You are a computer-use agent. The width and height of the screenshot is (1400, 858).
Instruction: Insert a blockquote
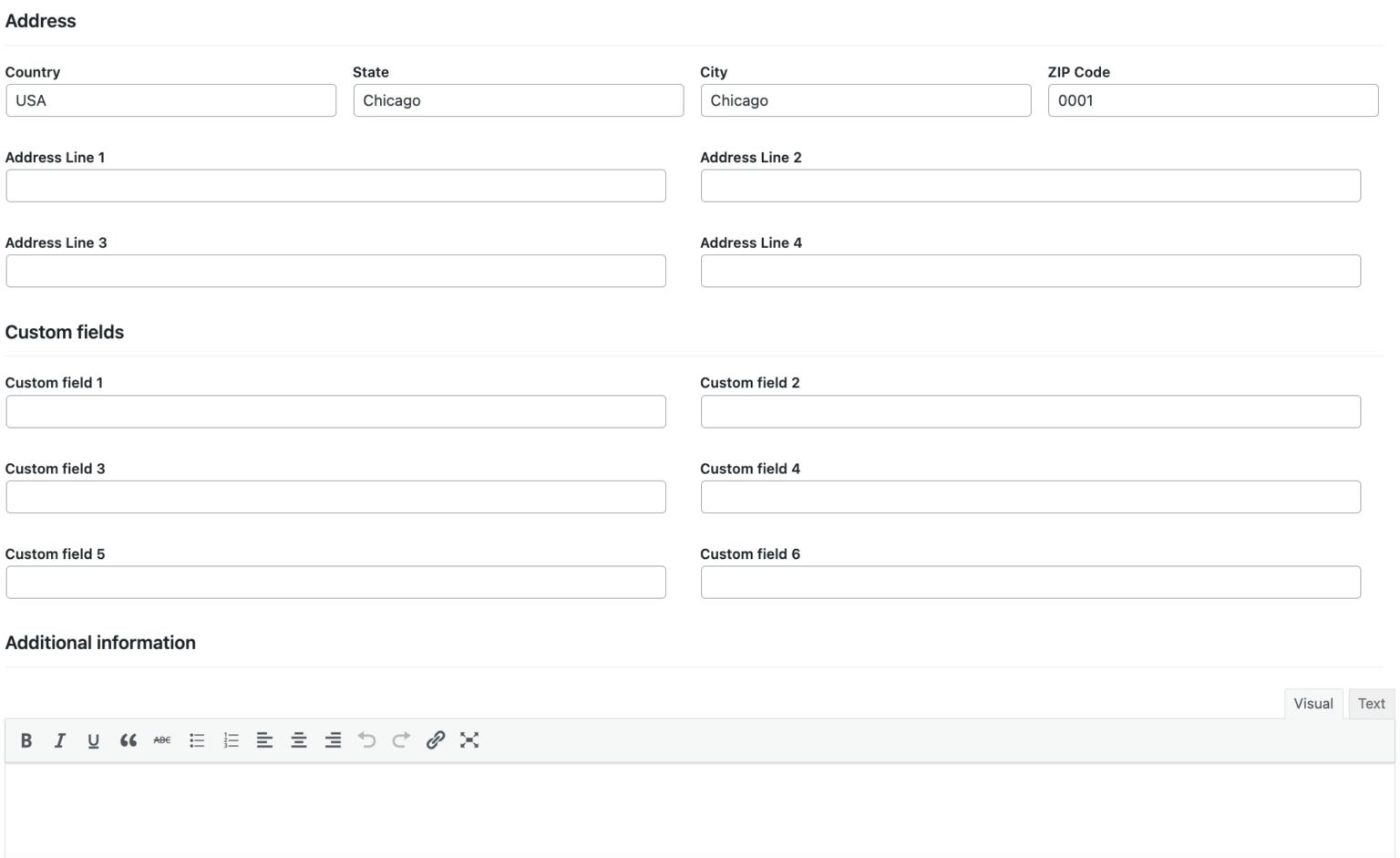(x=128, y=740)
